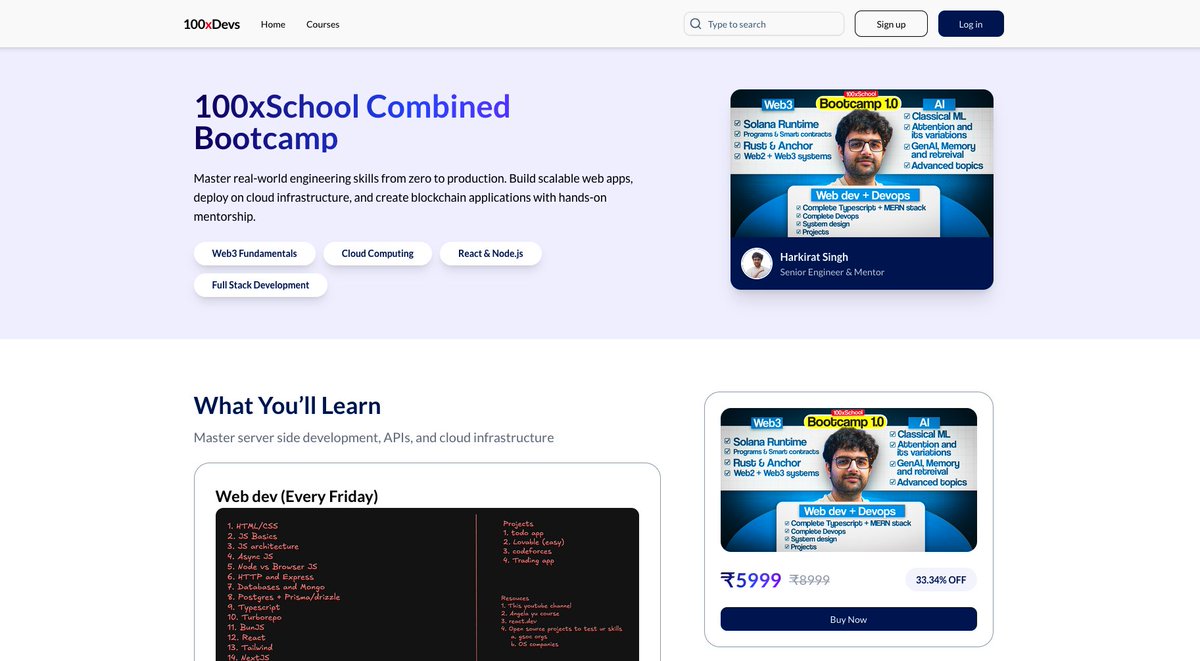Click the 100xDevs logo
The image size is (1200, 661).
coord(212,24)
